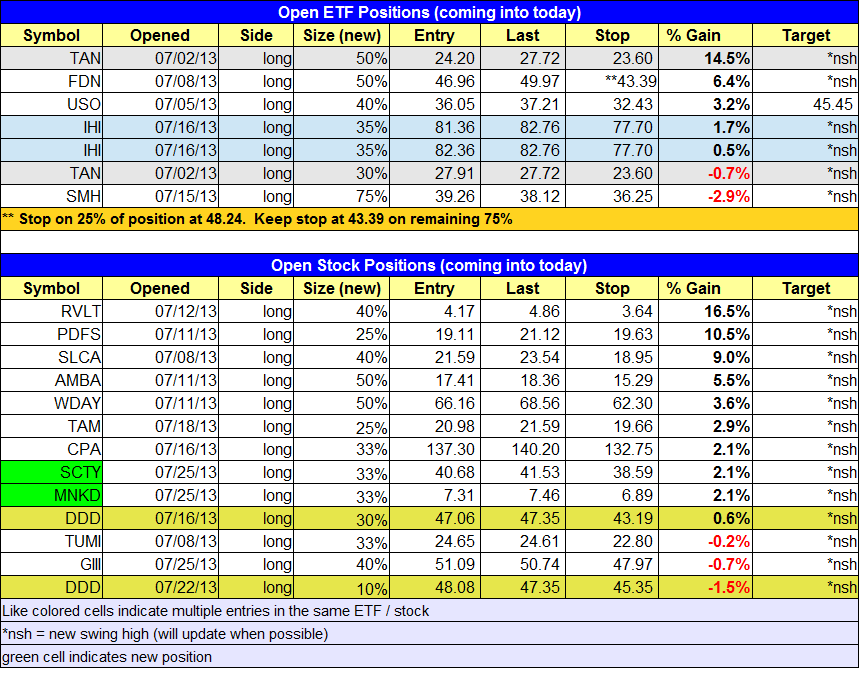Click the Open Stock Positions title bar
Image resolution: width=864 pixels, height=693 pixels.
click(429, 265)
